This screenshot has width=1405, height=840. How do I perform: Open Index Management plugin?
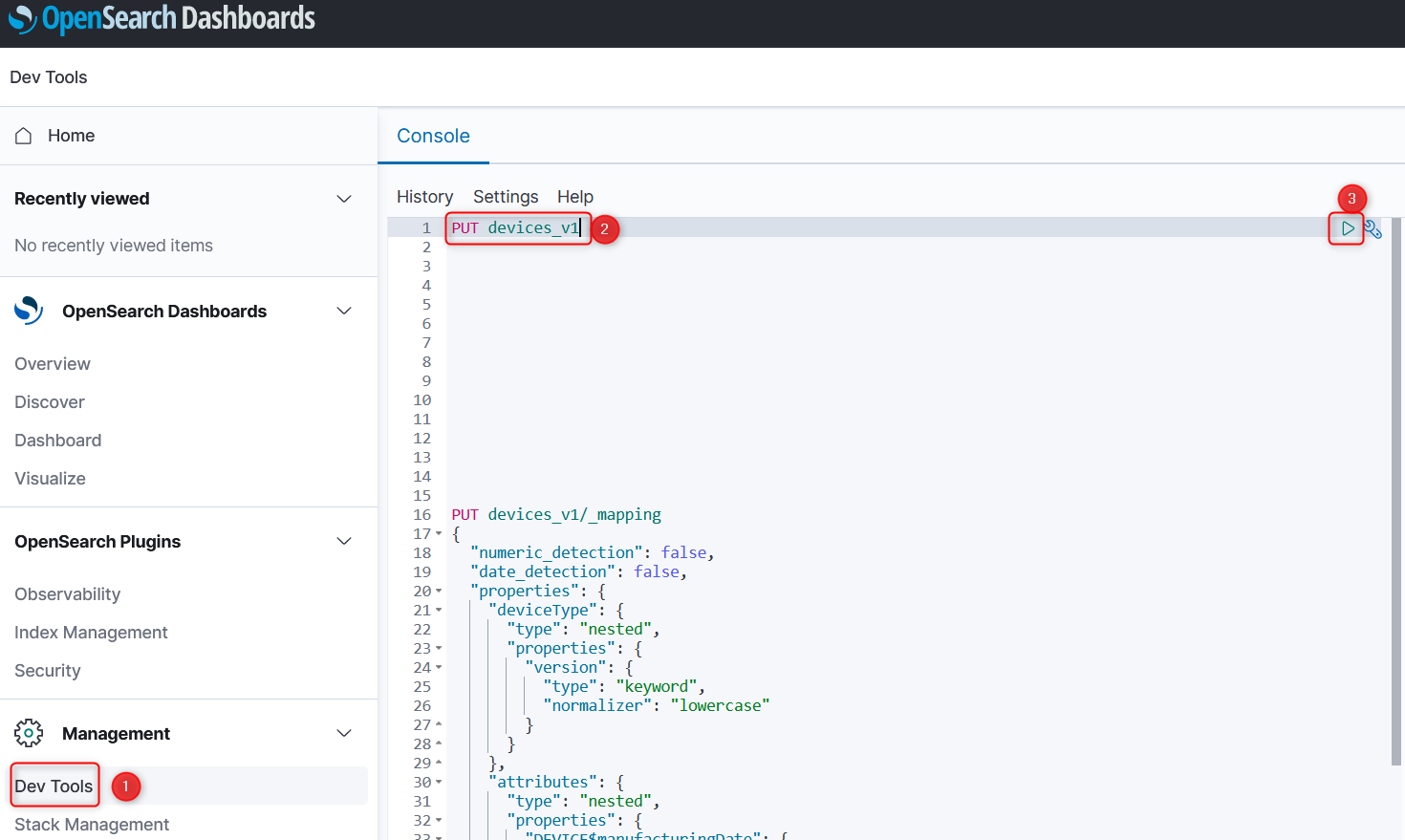[91, 633]
